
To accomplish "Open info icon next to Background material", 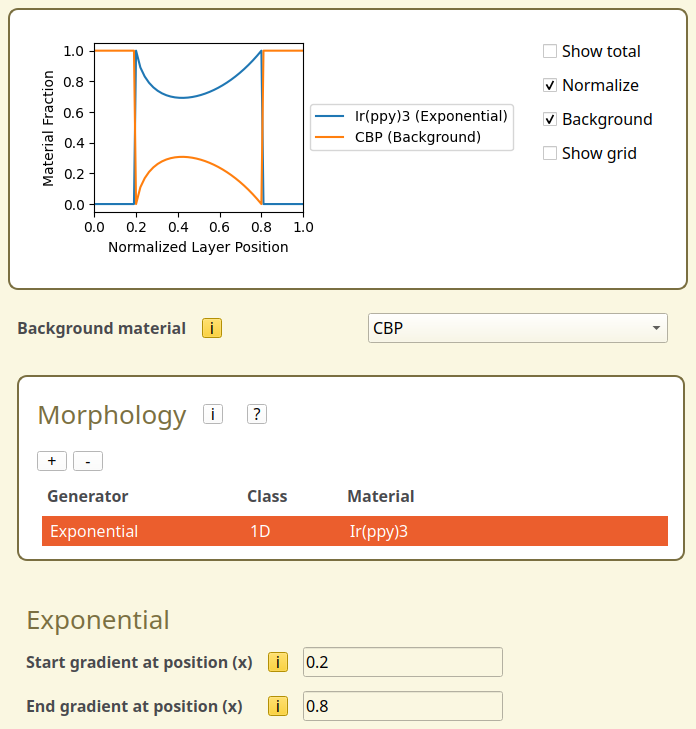I will coord(212,328).
